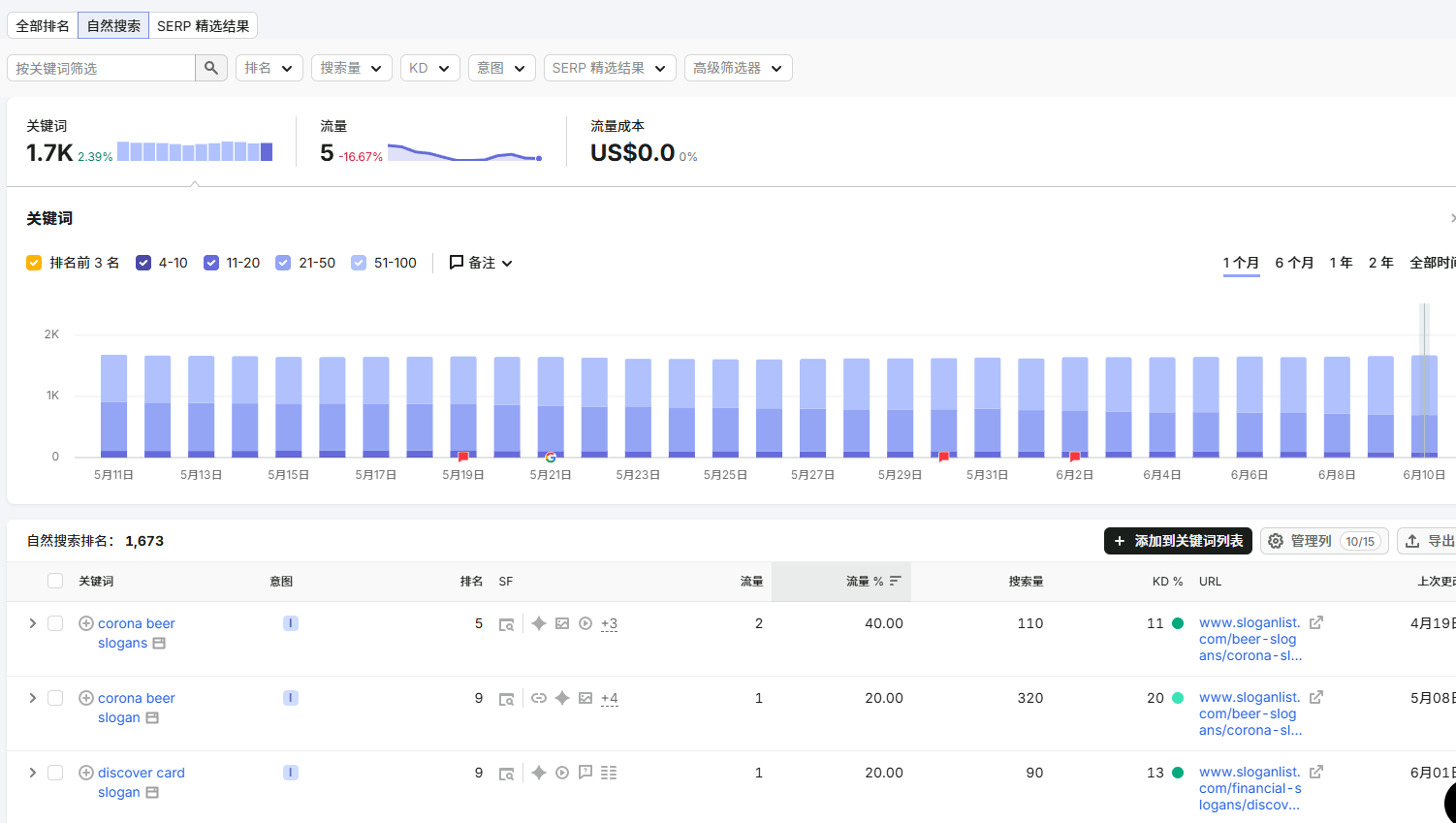The image size is (1456, 823).
Task: View SERP page icon in 'corona beer slogan' SF column
Action: click(506, 699)
